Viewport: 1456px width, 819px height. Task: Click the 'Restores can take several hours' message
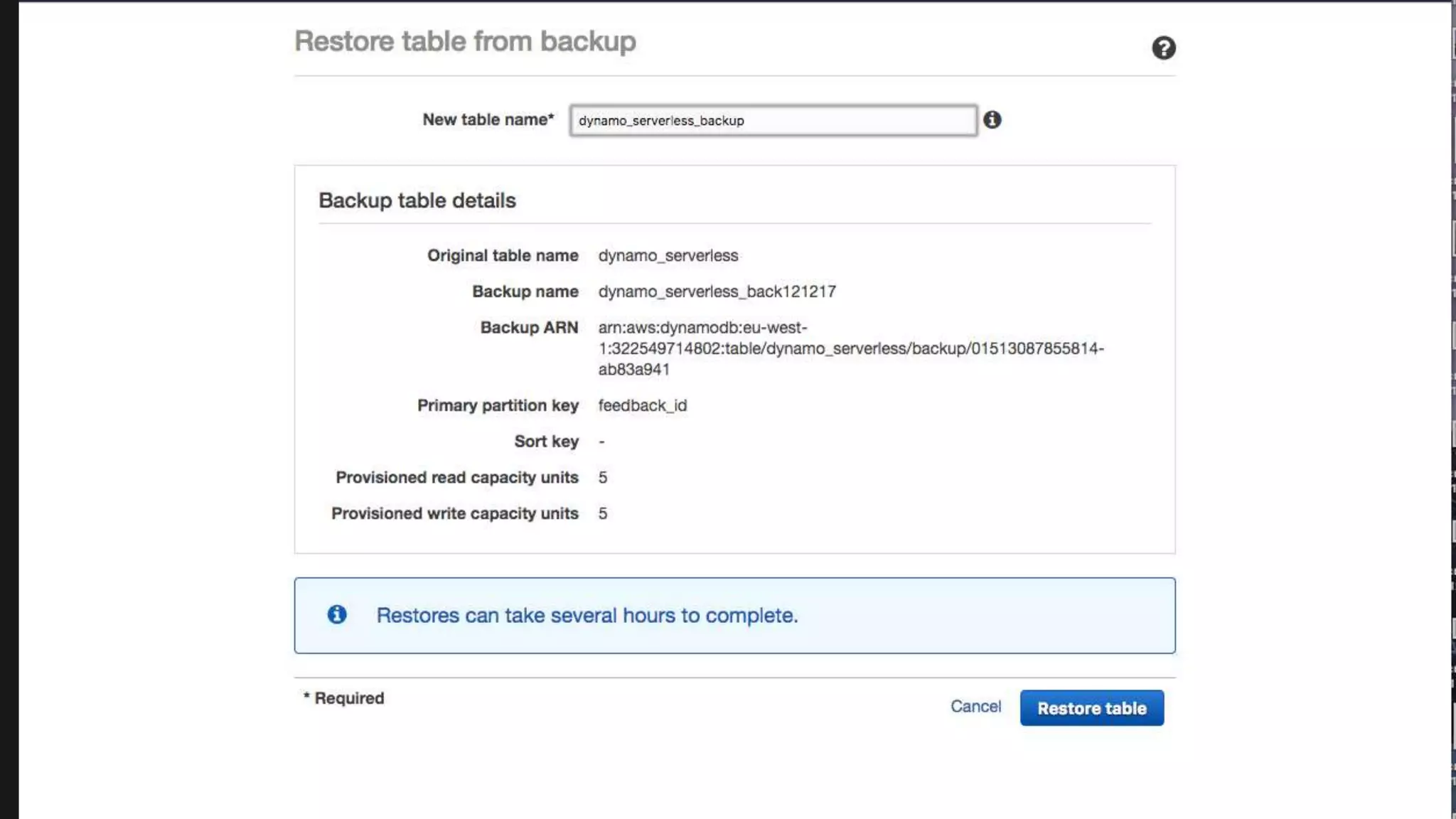pyautogui.click(x=587, y=615)
